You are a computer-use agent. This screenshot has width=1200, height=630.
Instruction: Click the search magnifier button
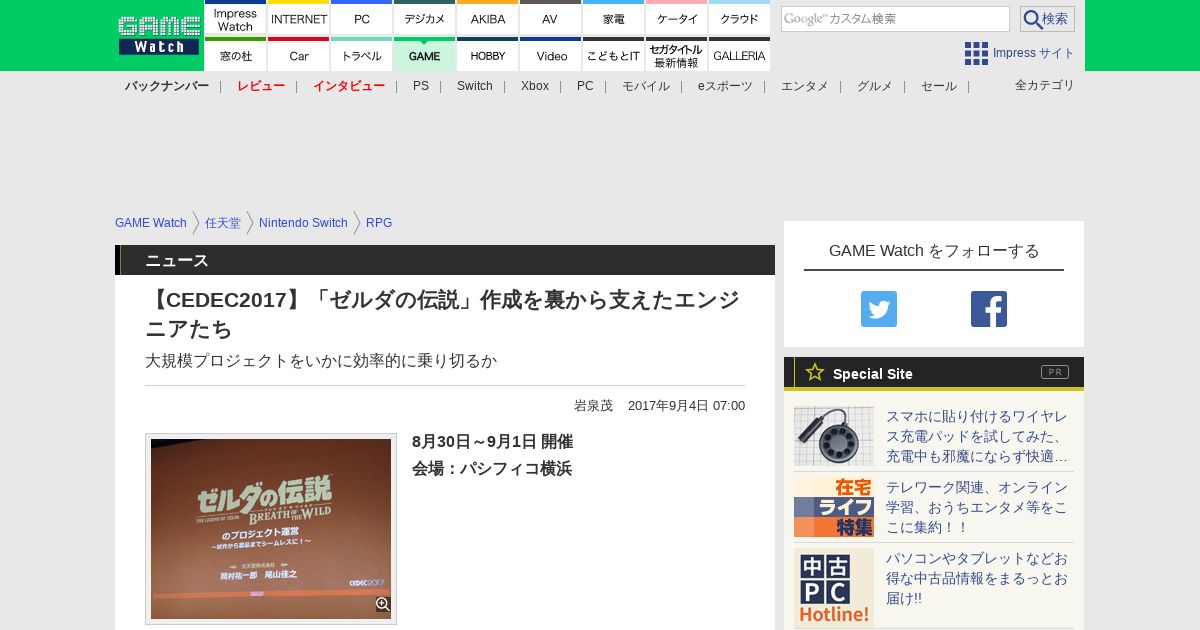point(1047,19)
